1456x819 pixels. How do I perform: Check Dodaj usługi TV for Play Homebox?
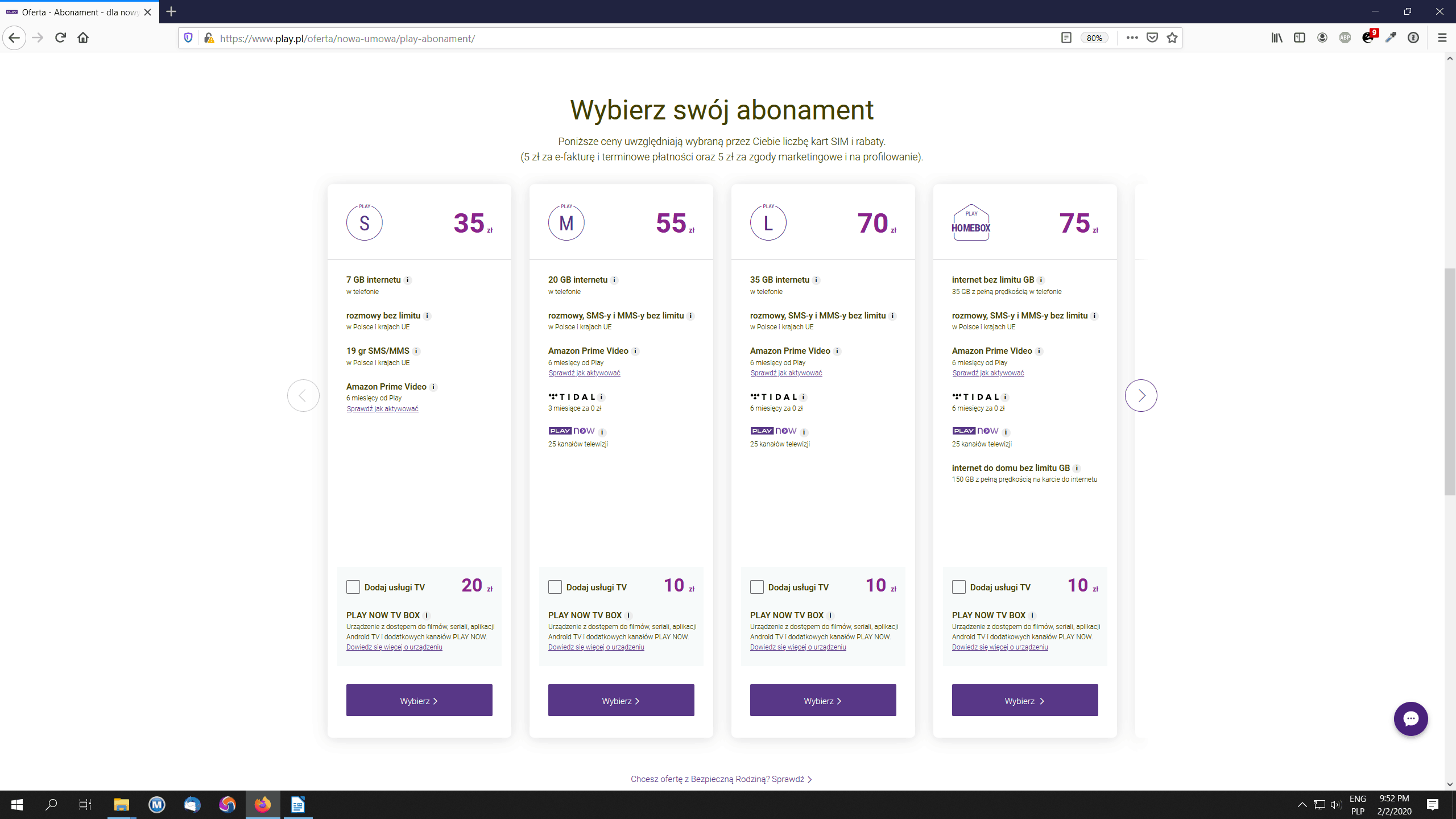[x=959, y=587]
